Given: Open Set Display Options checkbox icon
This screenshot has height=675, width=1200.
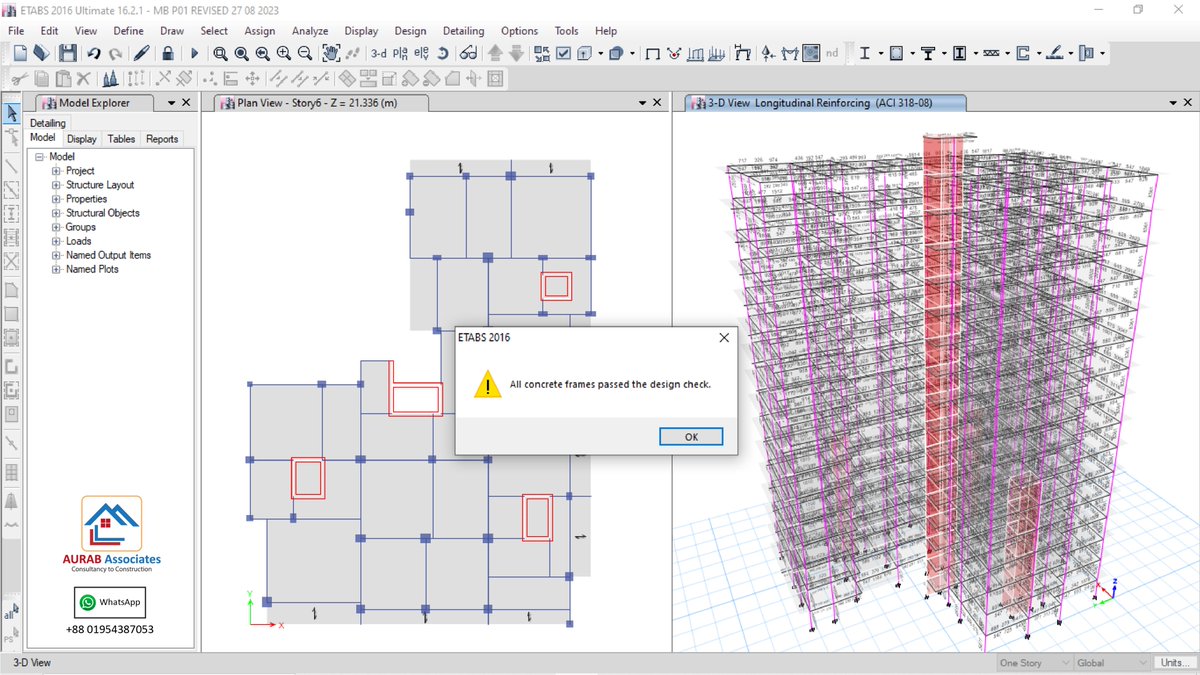Looking at the screenshot, I should coord(563,53).
